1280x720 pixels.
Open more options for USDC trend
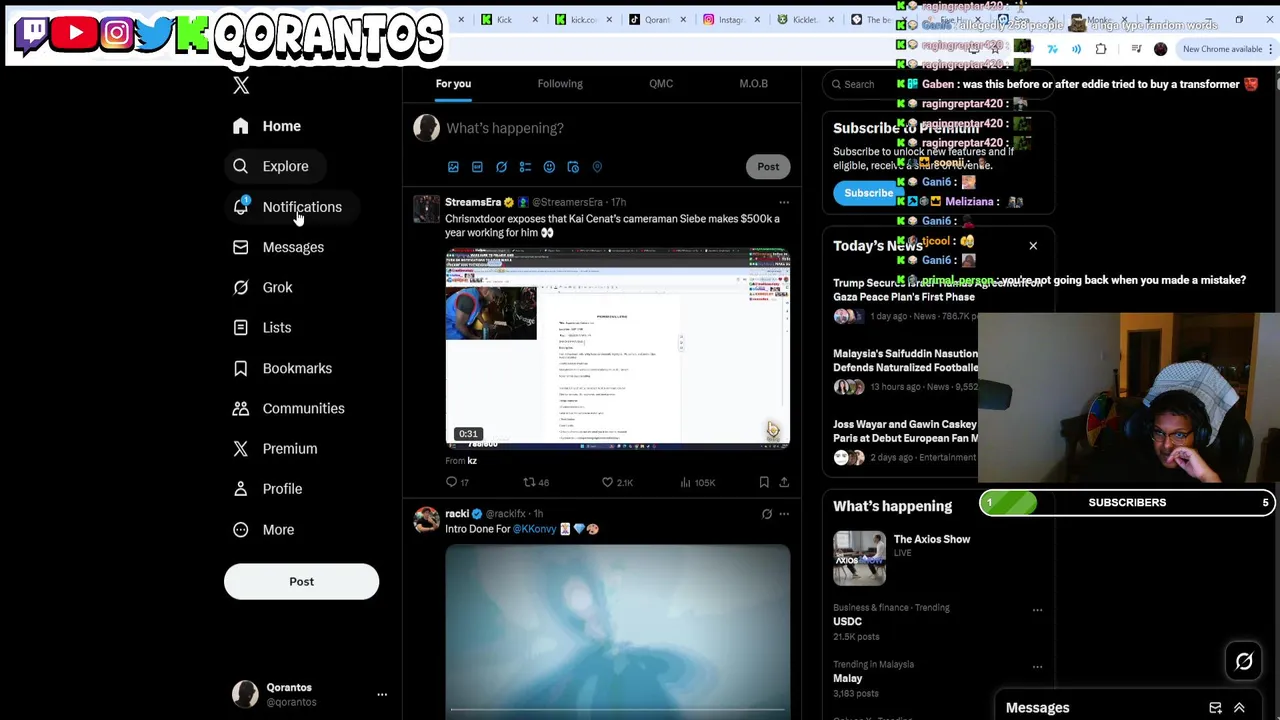(1037, 609)
